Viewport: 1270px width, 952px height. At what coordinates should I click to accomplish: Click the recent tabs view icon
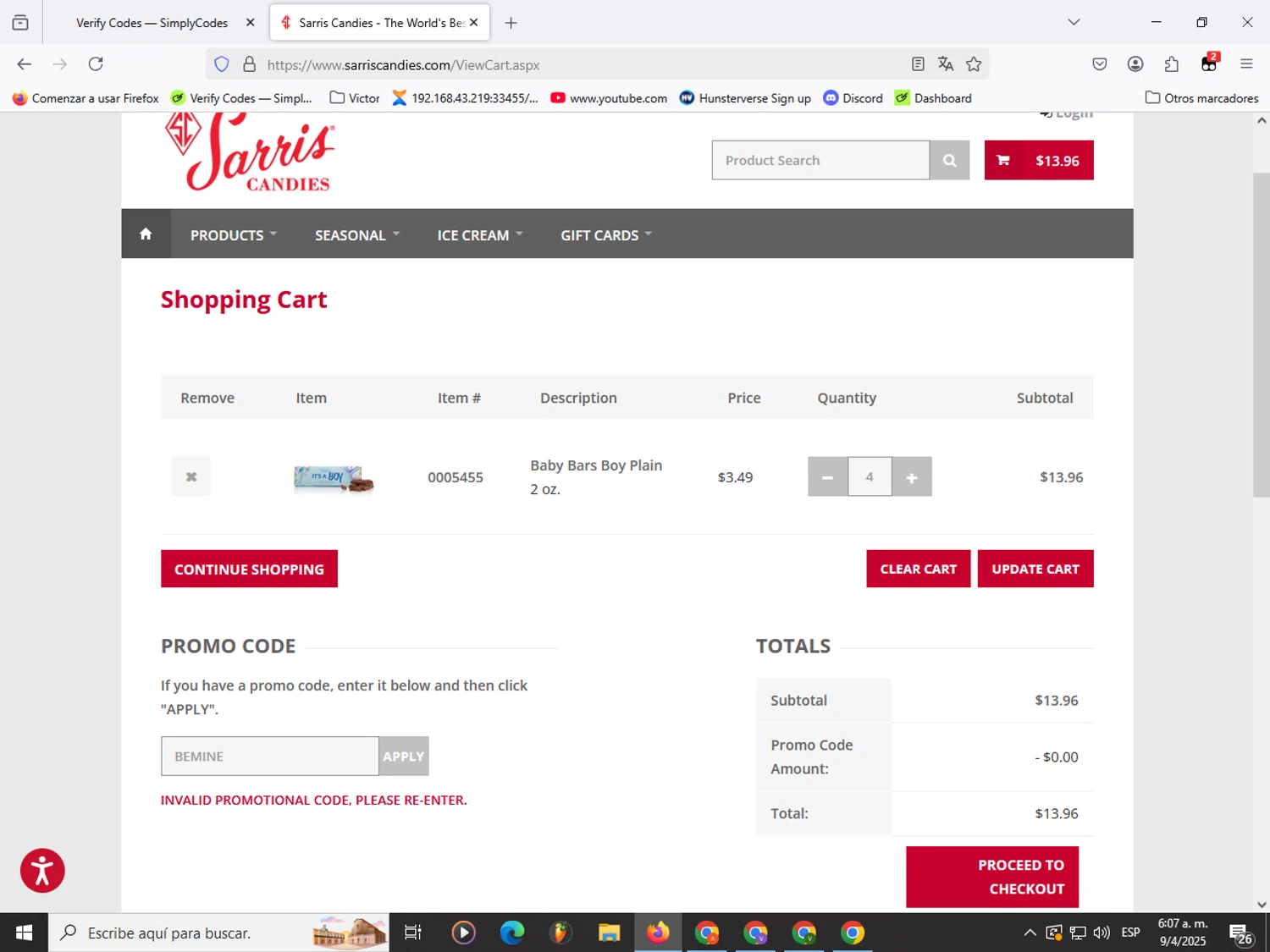(x=20, y=23)
